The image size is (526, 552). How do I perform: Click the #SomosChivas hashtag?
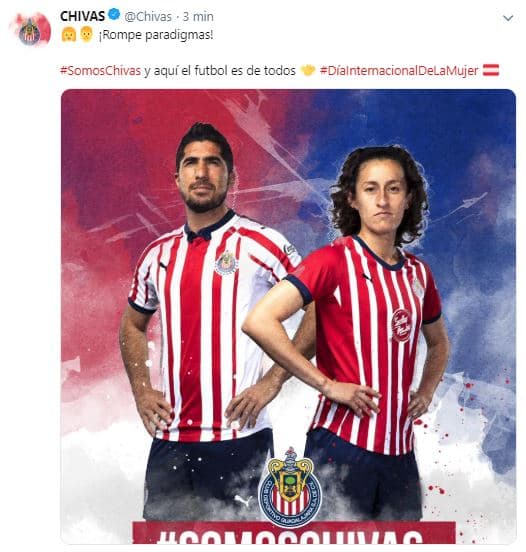101,70
